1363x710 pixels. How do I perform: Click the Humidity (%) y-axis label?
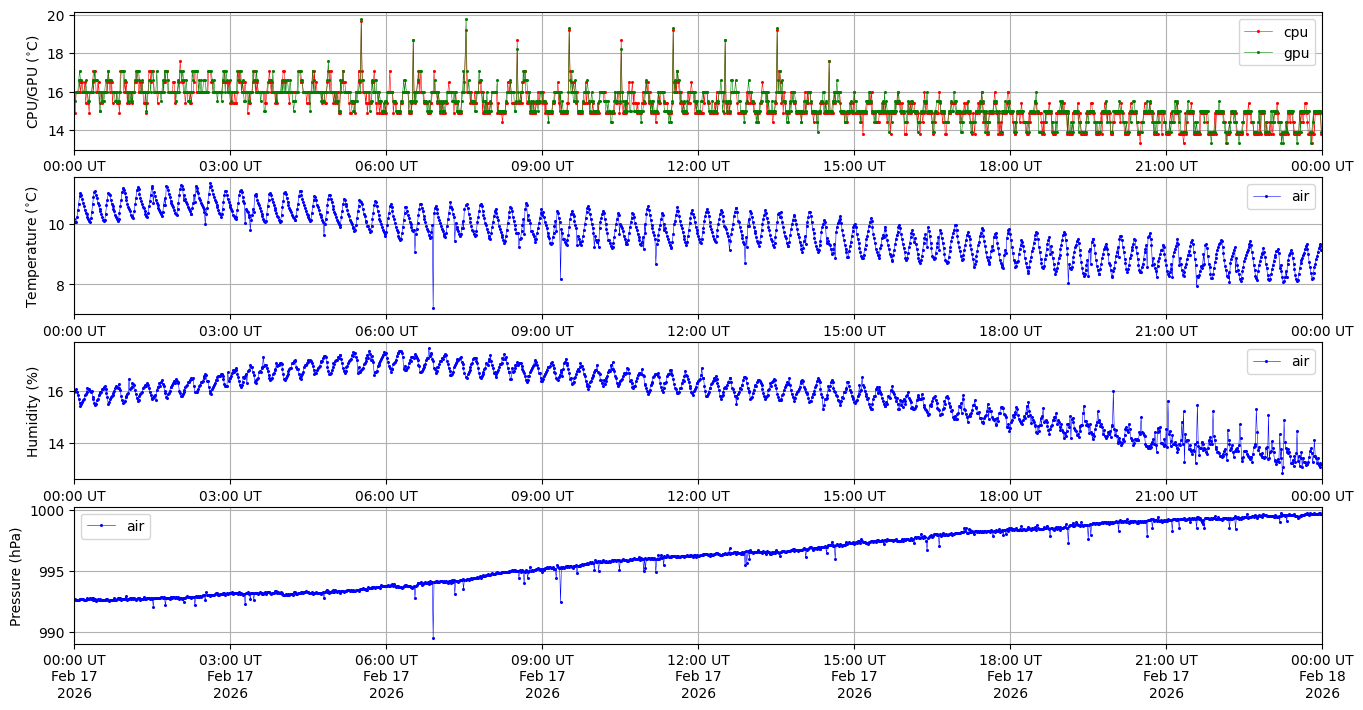click(x=33, y=411)
